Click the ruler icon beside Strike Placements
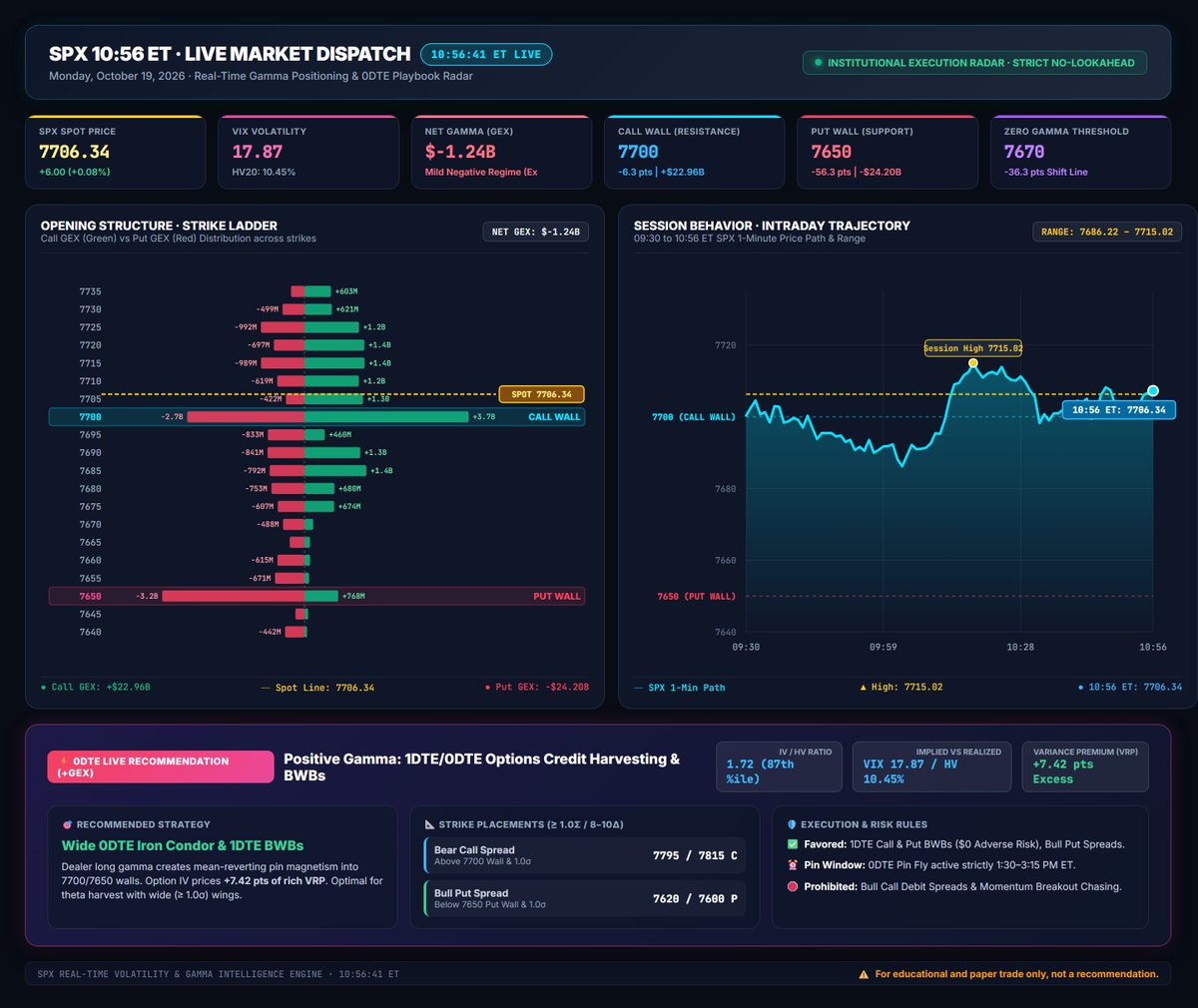Image resolution: width=1198 pixels, height=1008 pixels. pyautogui.click(x=429, y=825)
